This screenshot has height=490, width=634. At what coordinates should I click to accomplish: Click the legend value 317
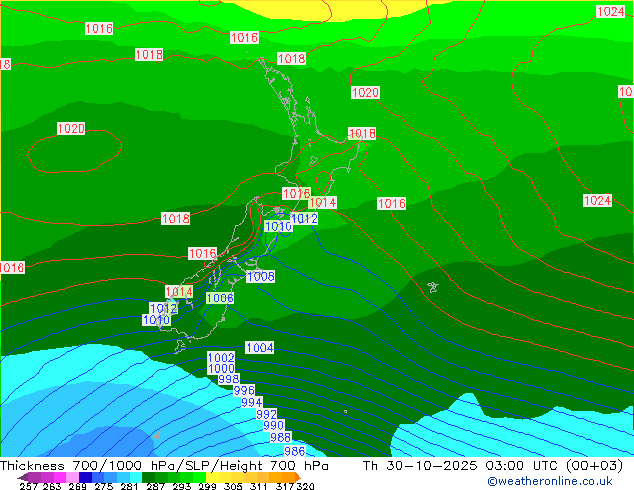point(285,486)
